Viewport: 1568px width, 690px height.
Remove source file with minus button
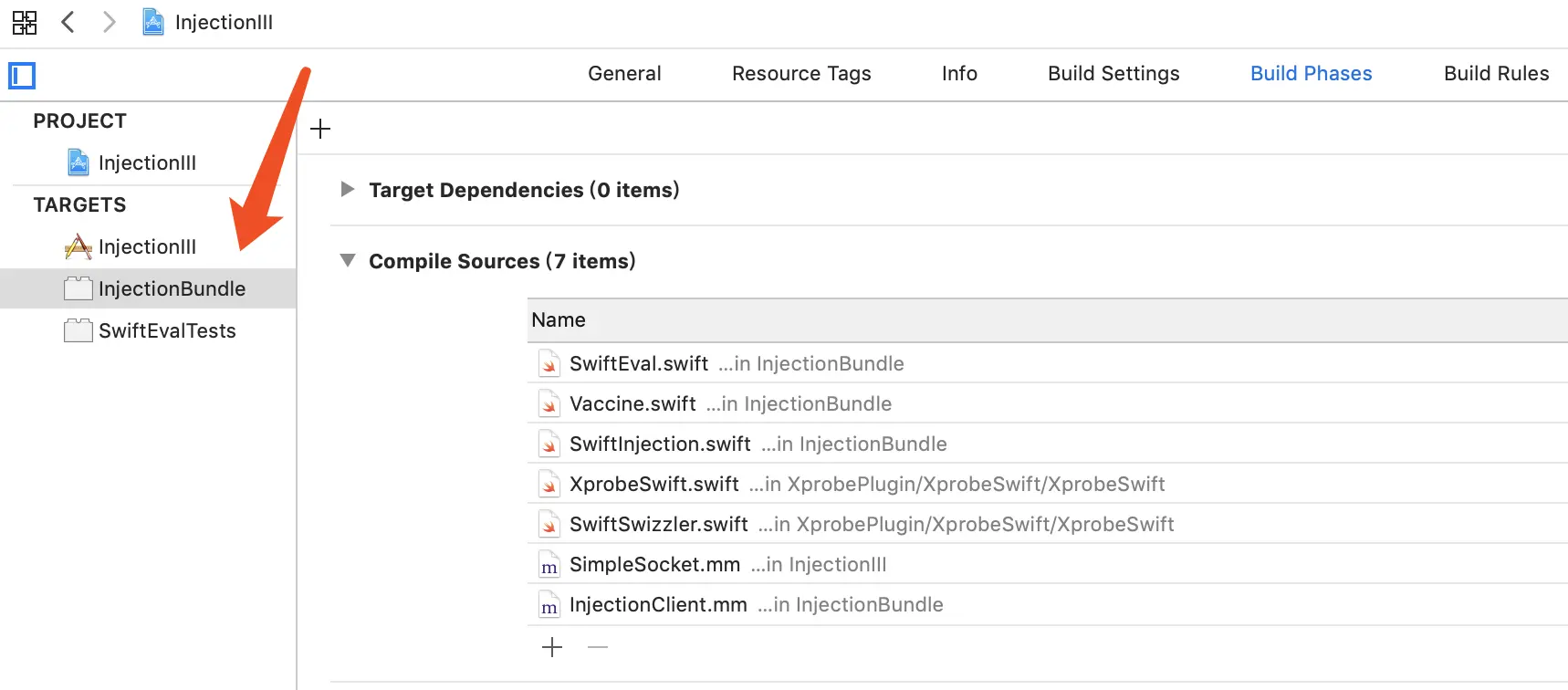tap(598, 648)
